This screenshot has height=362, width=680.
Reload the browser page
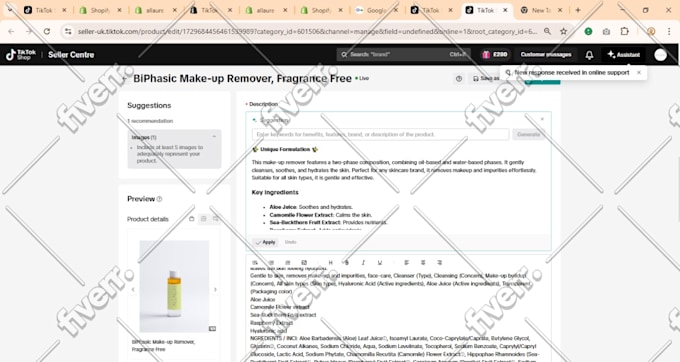(47, 31)
